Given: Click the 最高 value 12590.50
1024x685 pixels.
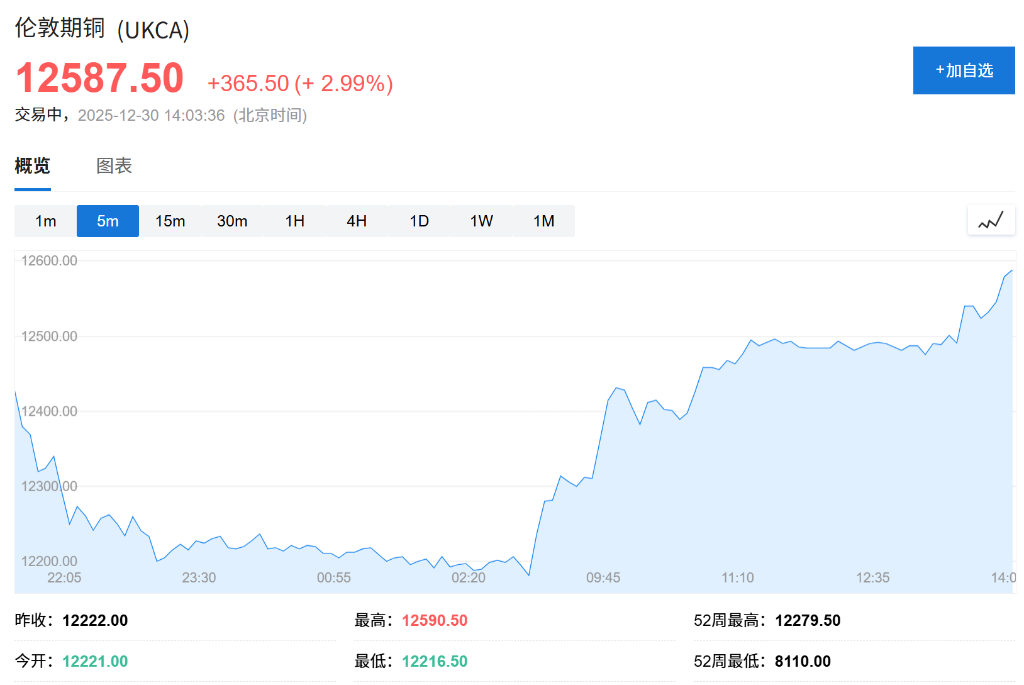Looking at the screenshot, I should point(434,620).
